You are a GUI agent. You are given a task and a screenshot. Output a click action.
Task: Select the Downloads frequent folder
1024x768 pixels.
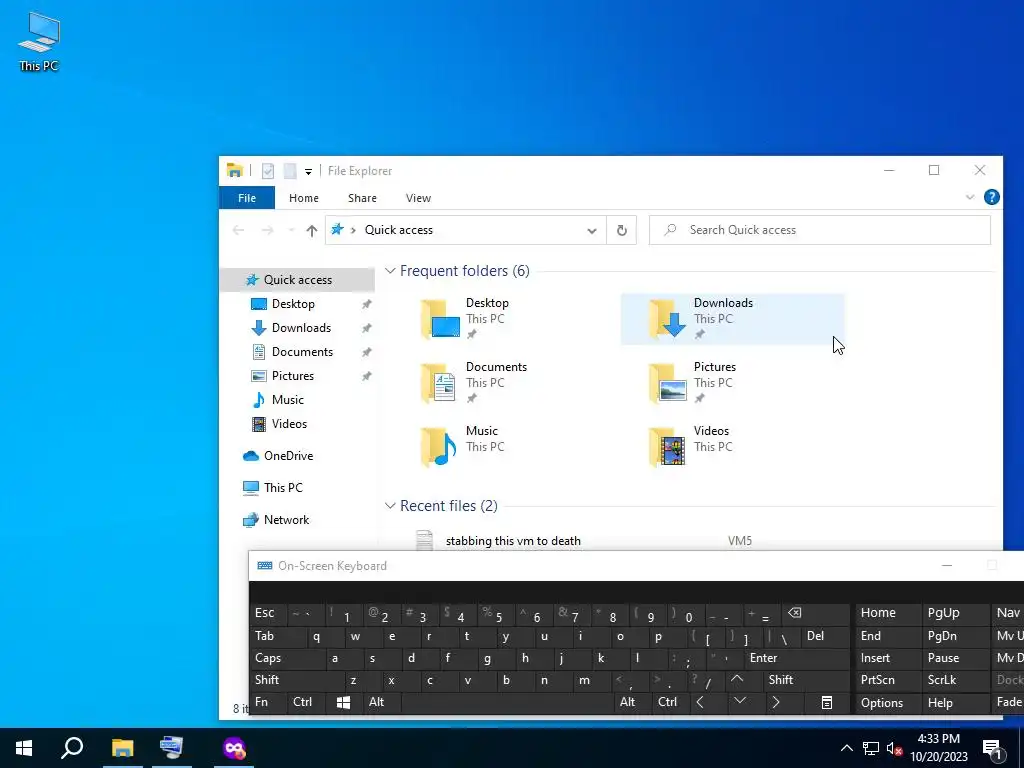(732, 319)
